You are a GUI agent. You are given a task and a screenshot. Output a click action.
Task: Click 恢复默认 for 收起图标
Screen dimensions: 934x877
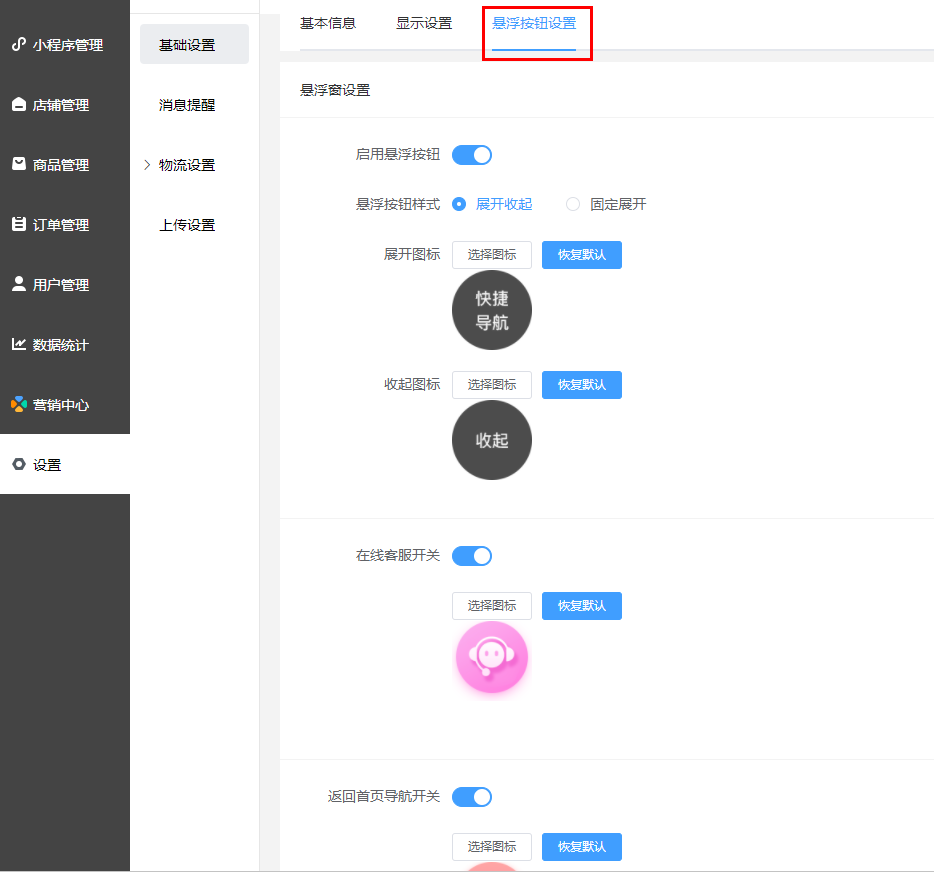[582, 385]
